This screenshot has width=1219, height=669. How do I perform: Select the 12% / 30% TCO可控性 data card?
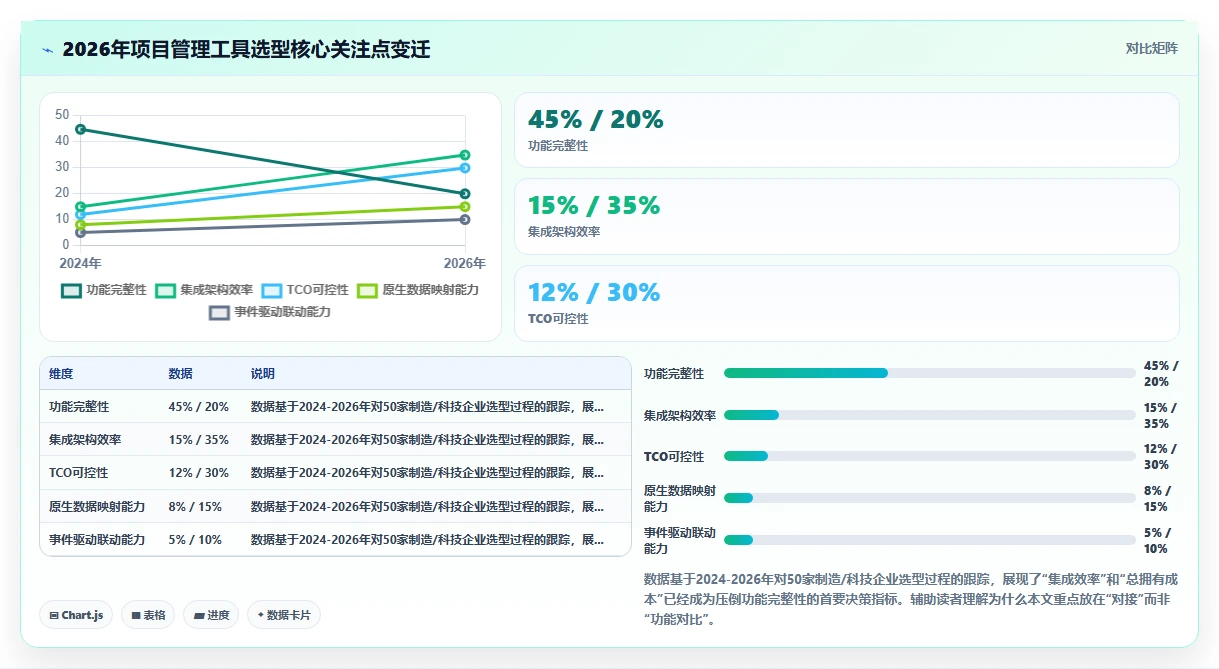[846, 303]
